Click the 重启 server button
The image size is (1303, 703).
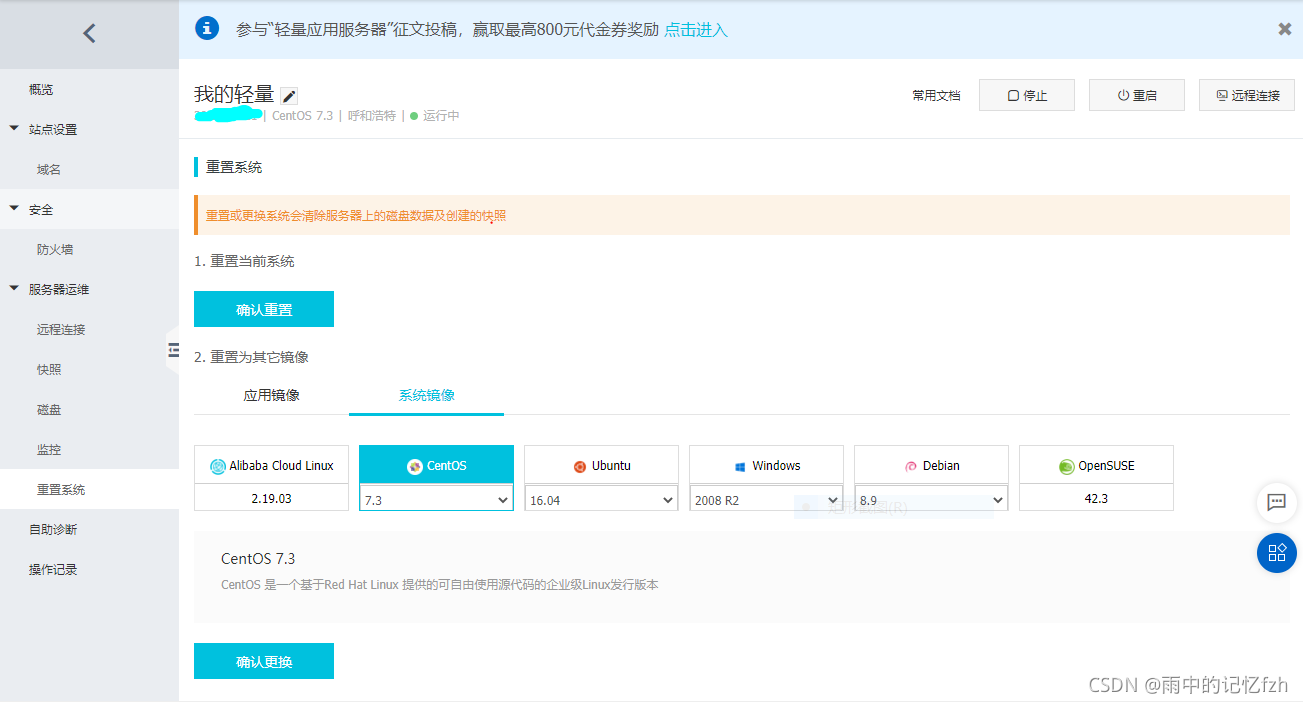coord(1137,95)
